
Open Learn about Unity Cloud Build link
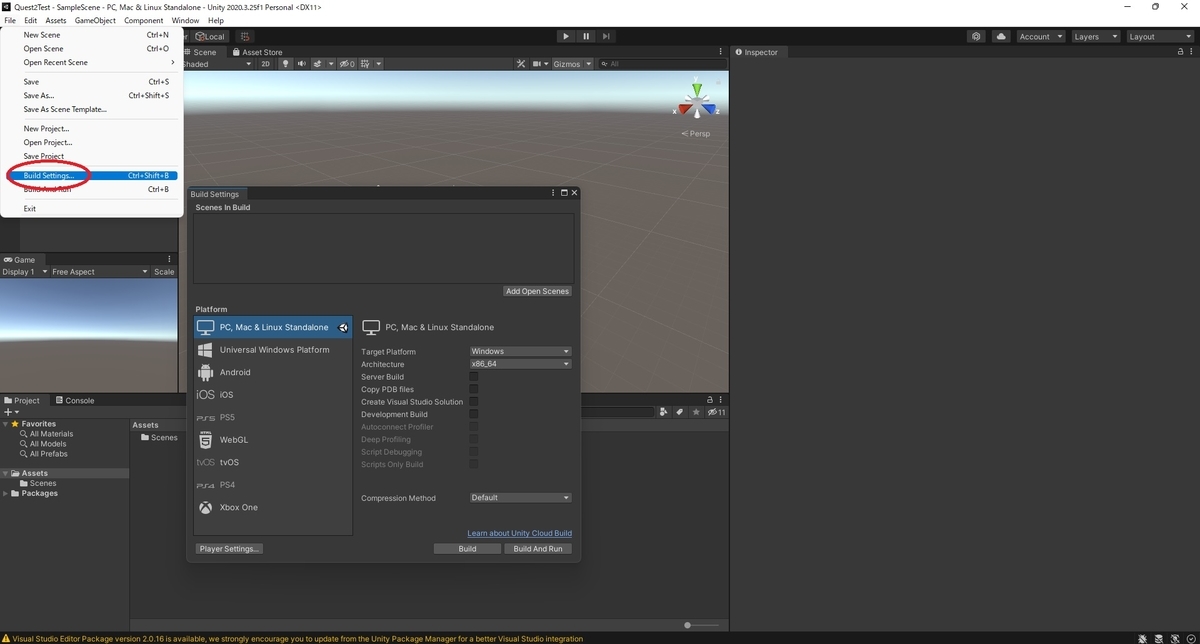click(x=520, y=533)
